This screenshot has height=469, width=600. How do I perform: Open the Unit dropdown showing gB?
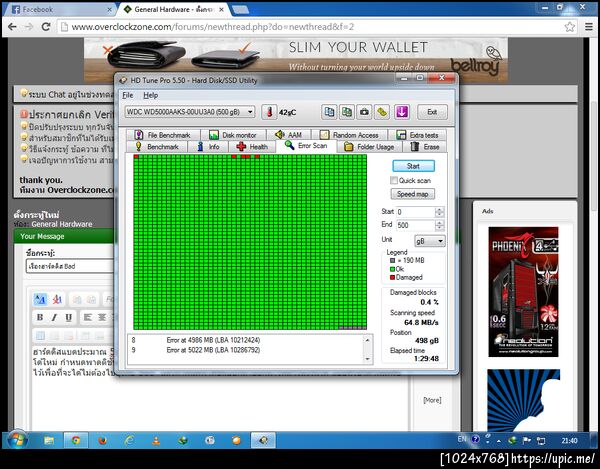(429, 241)
